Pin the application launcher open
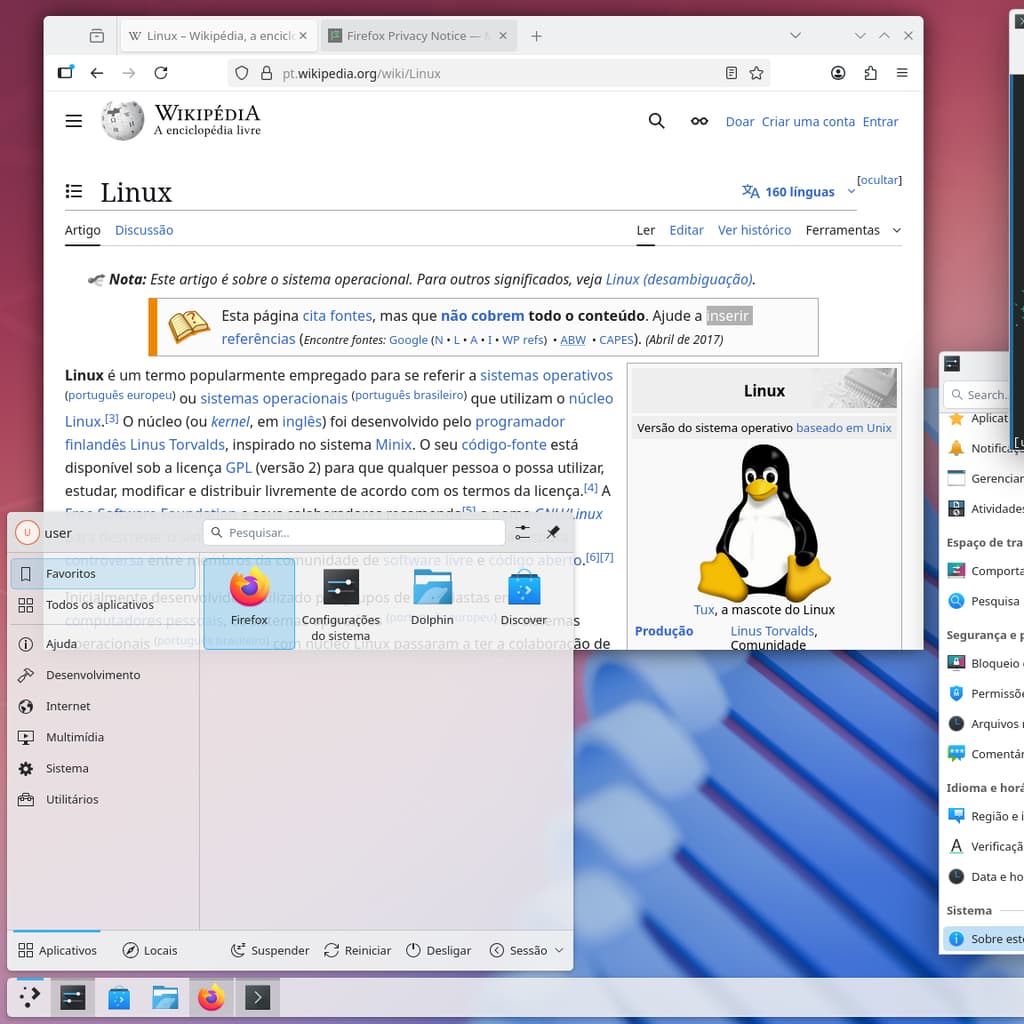The width and height of the screenshot is (1024, 1024). click(553, 532)
